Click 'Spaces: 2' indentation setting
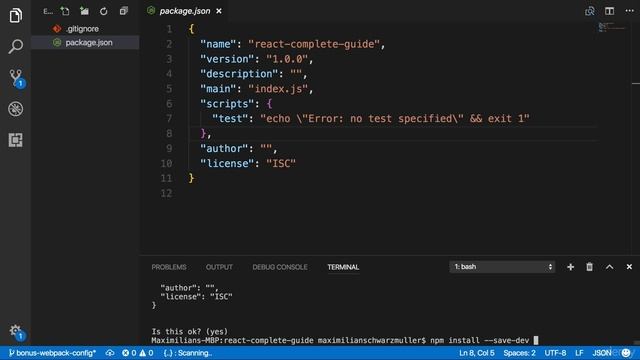The height and width of the screenshot is (360, 640). (519, 353)
